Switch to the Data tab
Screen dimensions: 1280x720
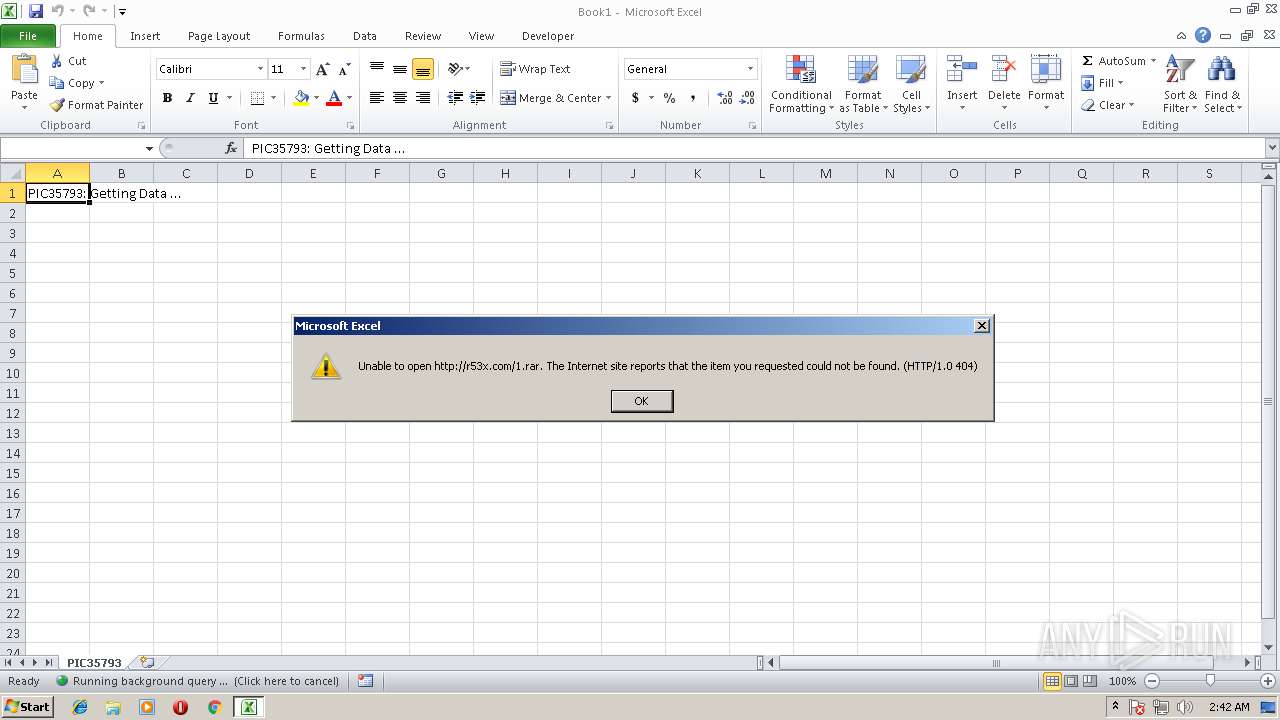point(365,36)
